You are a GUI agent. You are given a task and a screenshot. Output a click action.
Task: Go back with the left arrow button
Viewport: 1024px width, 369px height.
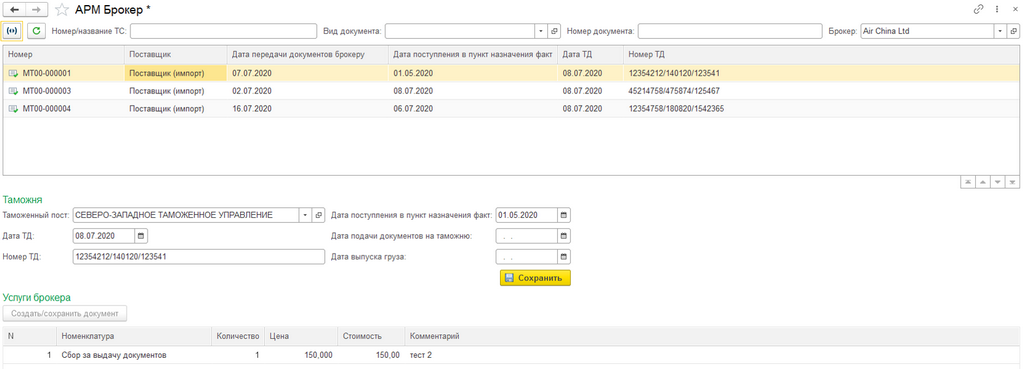click(14, 9)
